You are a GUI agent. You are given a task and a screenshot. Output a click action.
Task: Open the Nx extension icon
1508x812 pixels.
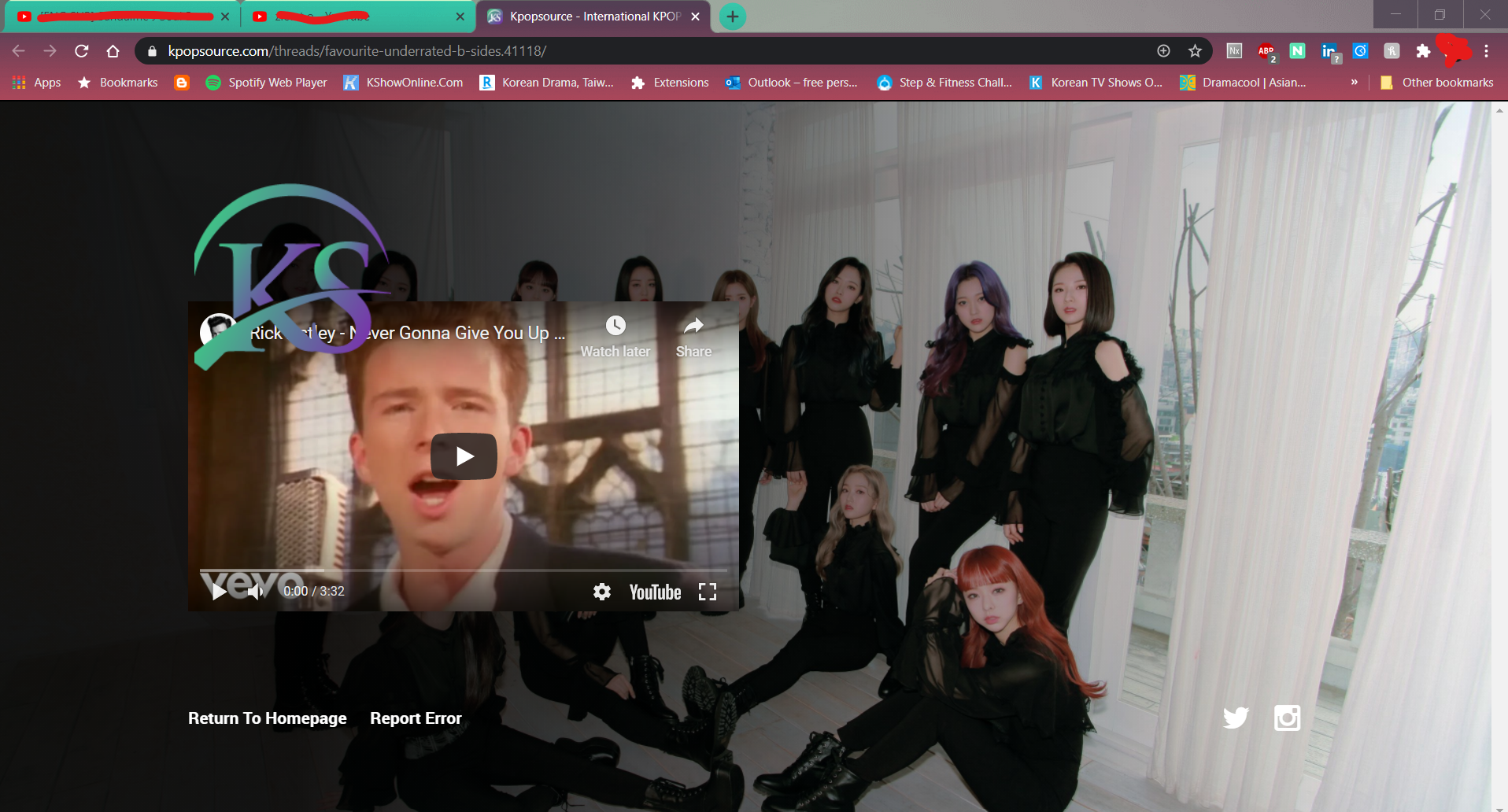[x=1235, y=51]
